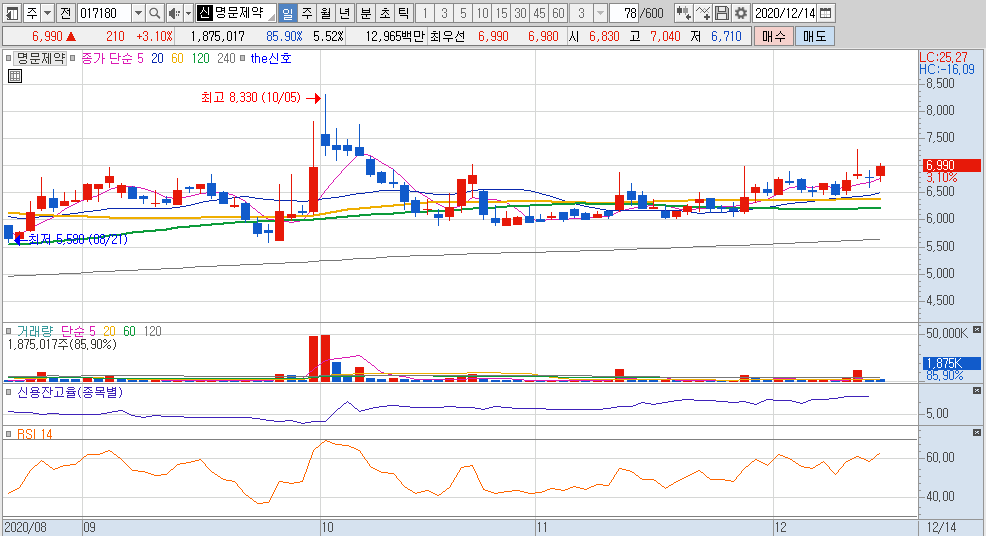Select the 틱 tick chart period
Viewport: 986px width, 536px height.
coord(404,13)
